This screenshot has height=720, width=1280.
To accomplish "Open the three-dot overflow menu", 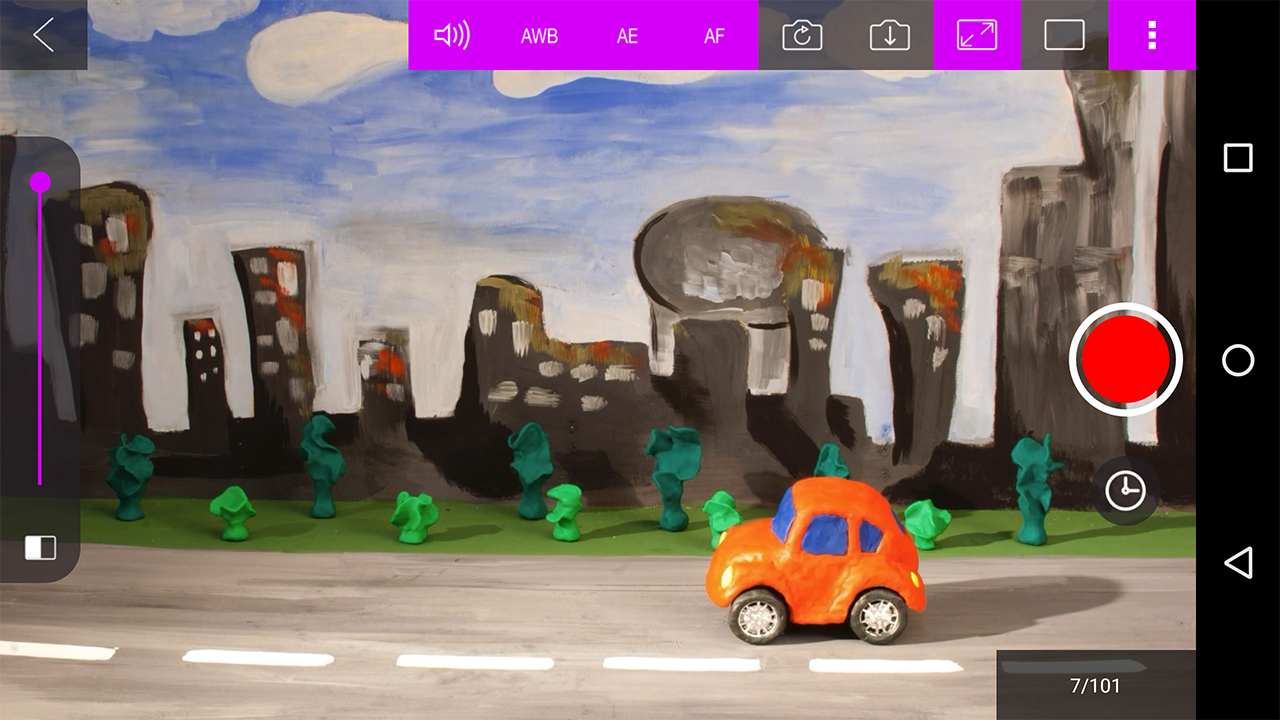I will pos(1152,35).
